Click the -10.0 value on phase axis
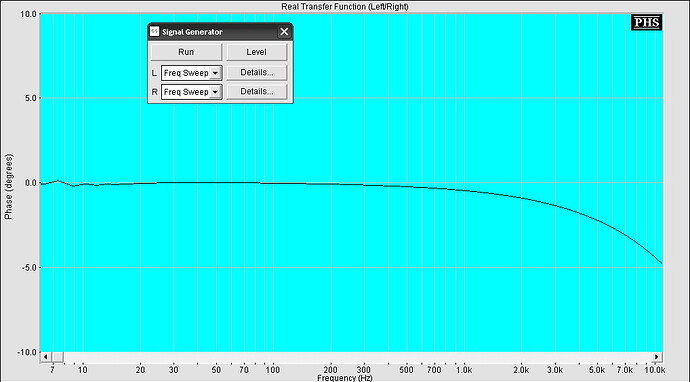 coord(26,353)
